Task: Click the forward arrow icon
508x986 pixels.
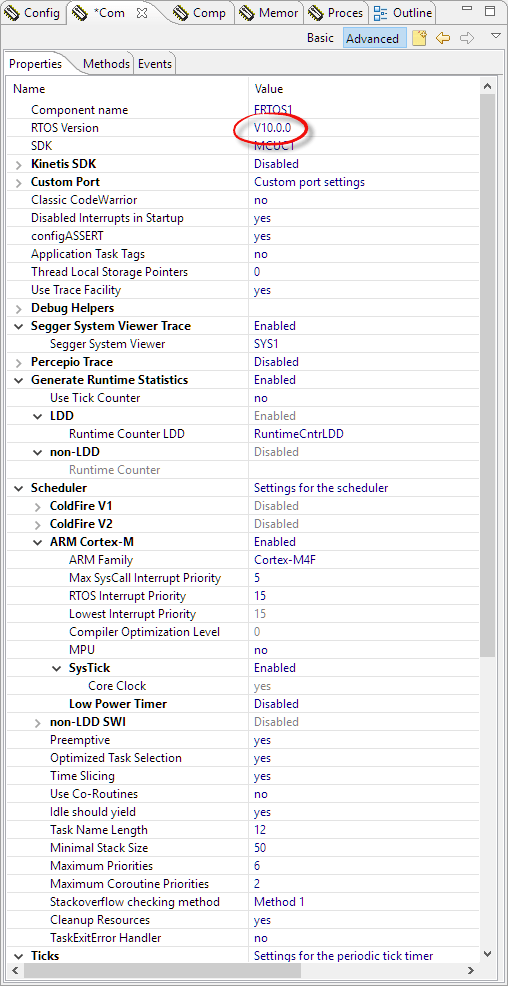Action: pyautogui.click(x=466, y=38)
